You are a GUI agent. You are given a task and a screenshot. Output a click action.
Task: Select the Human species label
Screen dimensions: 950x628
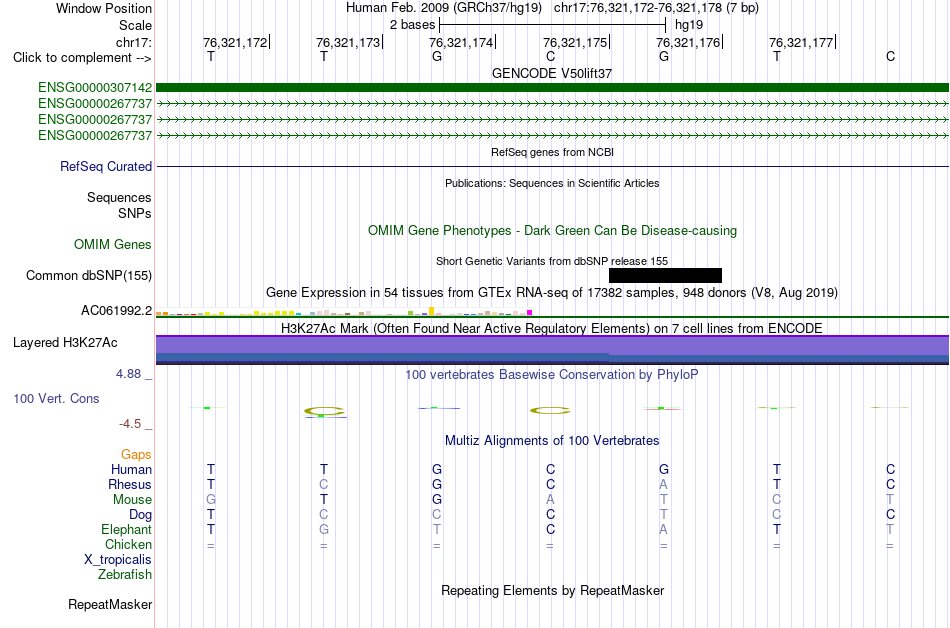131,469
